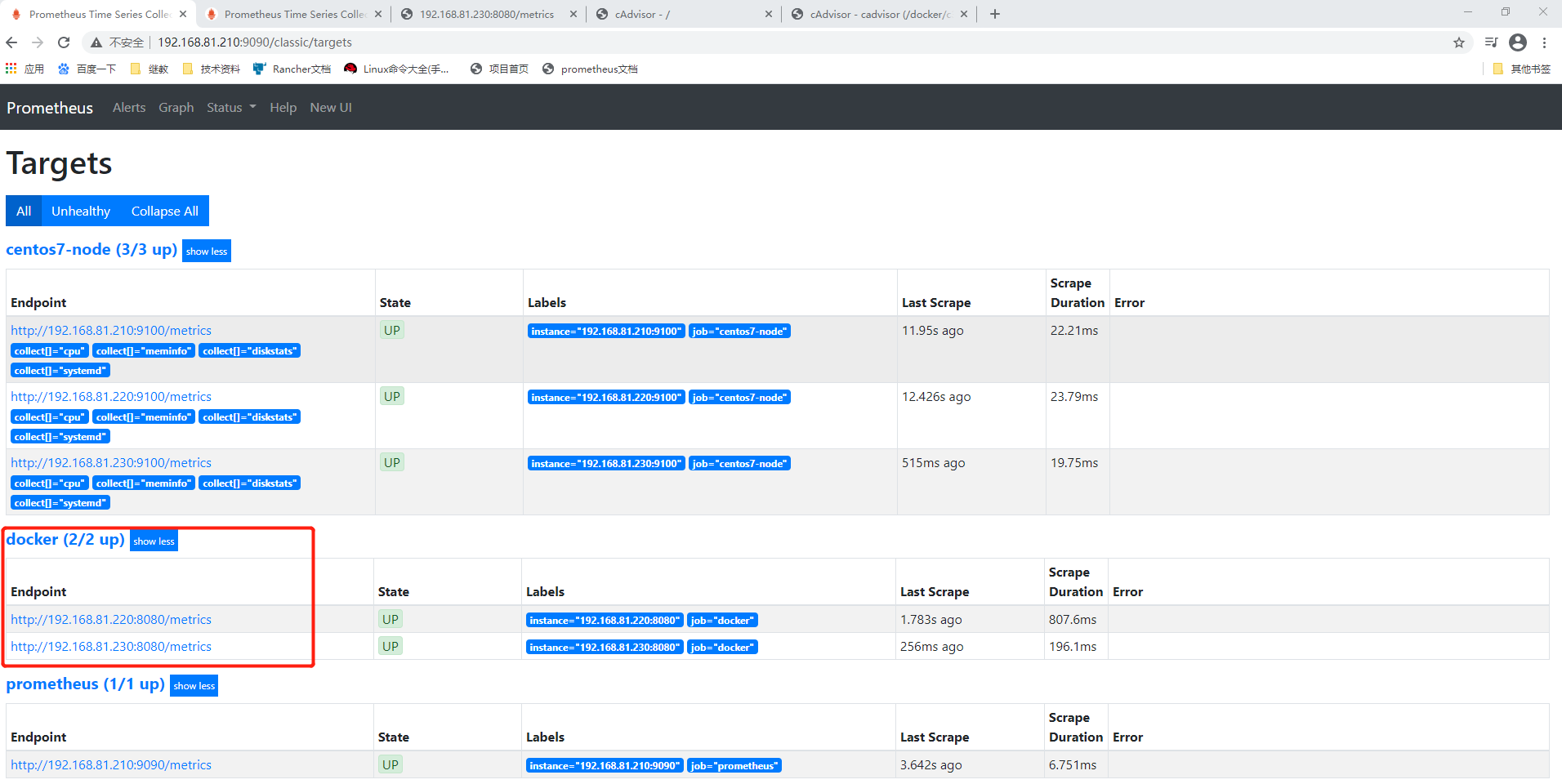Click Collapse All to fold all target groups
Image resolution: width=1562 pixels, height=784 pixels.
click(x=163, y=211)
